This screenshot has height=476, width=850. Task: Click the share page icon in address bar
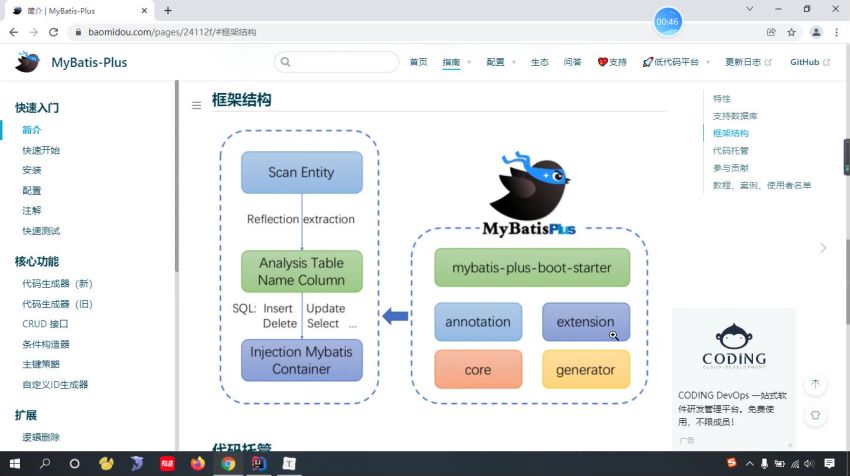tap(771, 32)
